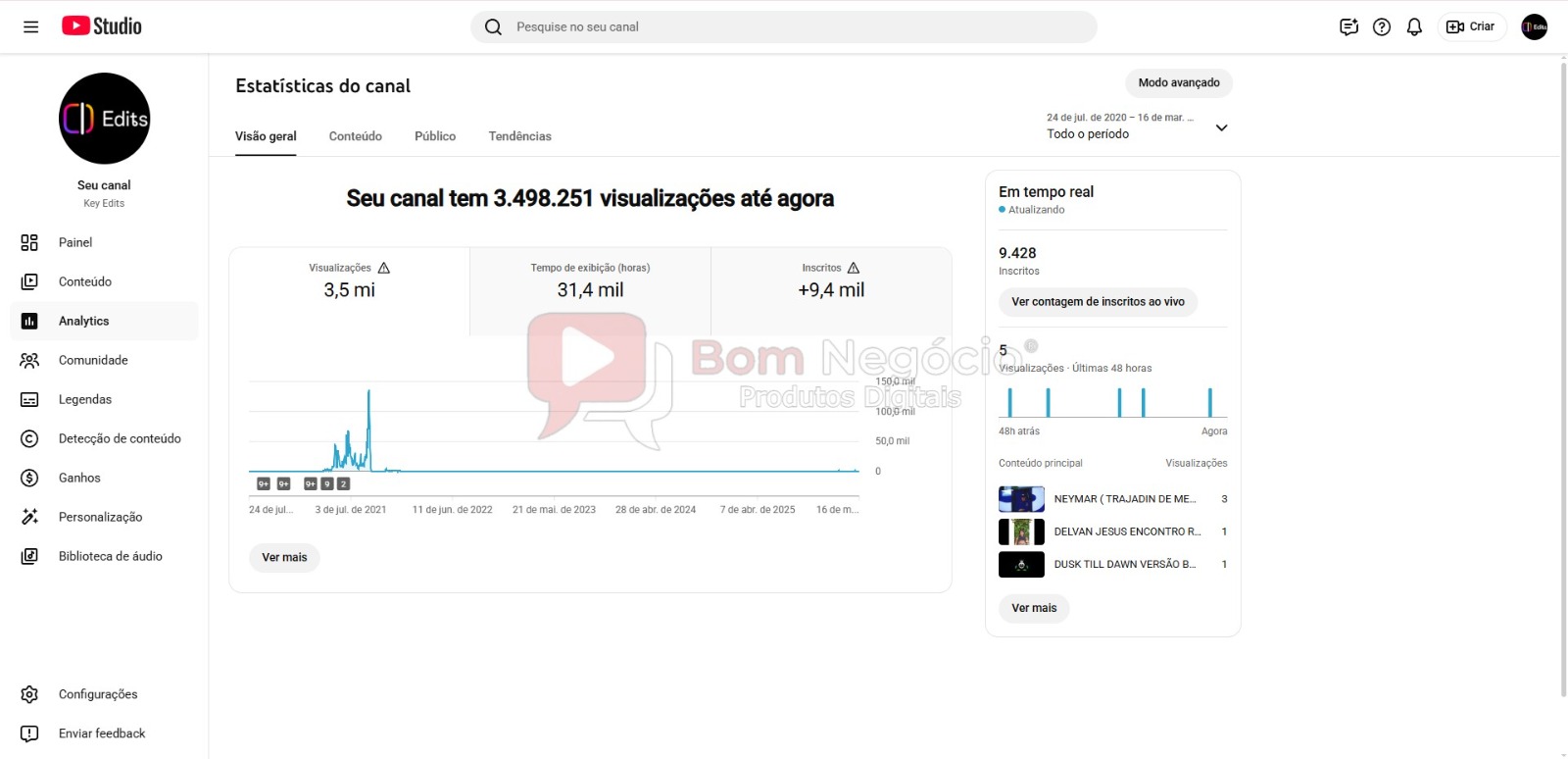Switch to the Público tab

pyautogui.click(x=435, y=136)
